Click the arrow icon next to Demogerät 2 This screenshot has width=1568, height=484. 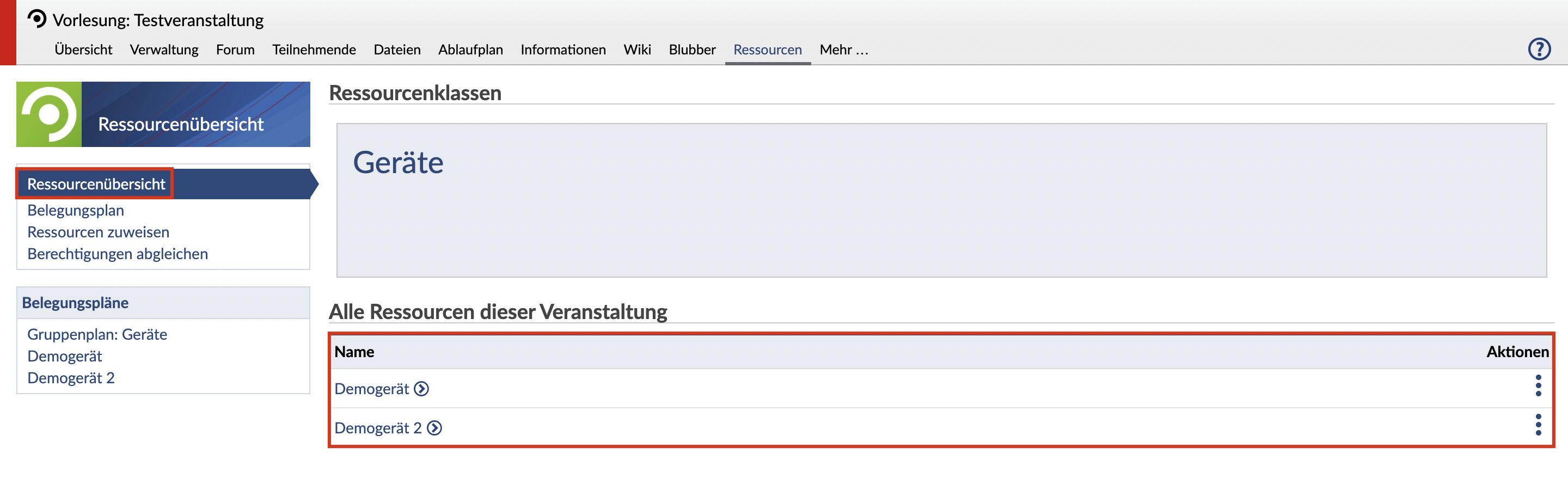434,428
